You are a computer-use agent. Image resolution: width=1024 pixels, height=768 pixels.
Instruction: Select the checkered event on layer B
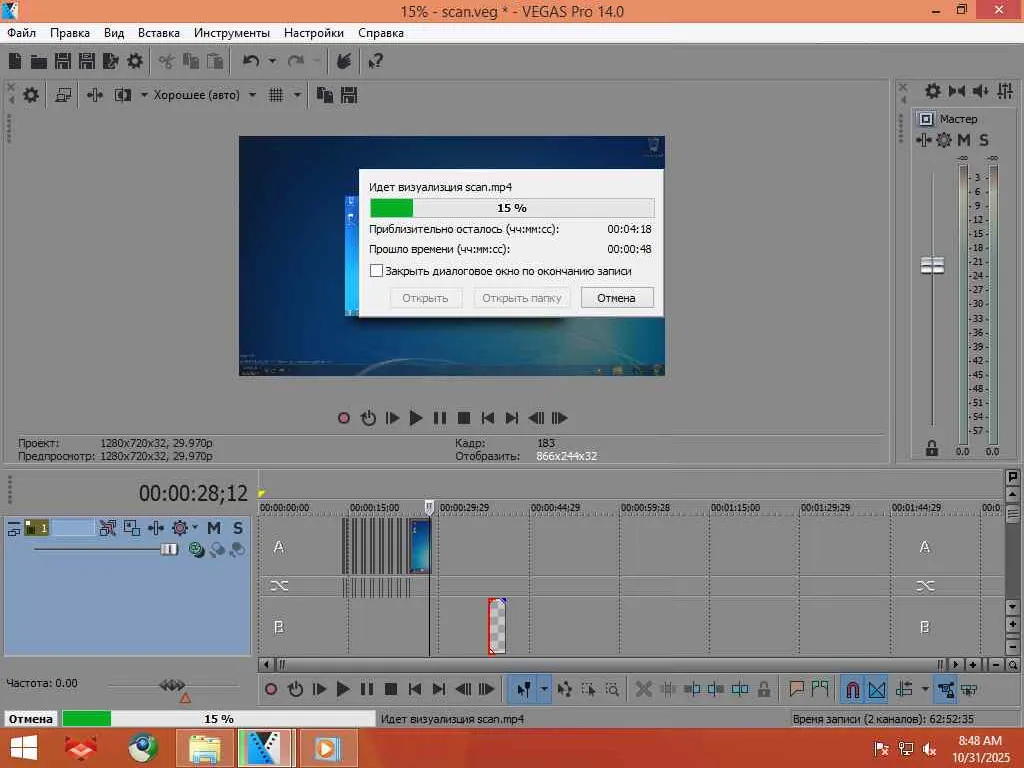coord(497,626)
